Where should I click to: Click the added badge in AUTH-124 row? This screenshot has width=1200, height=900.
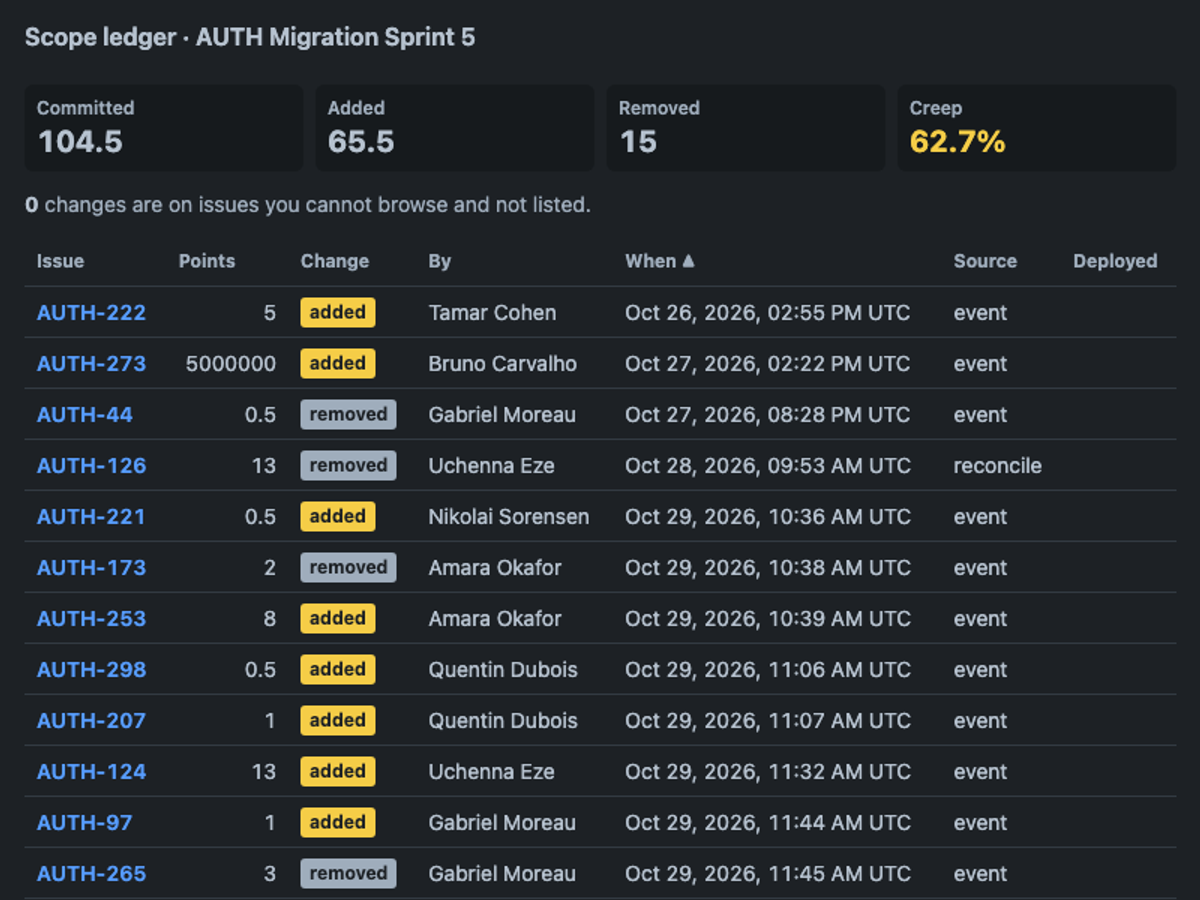click(338, 771)
